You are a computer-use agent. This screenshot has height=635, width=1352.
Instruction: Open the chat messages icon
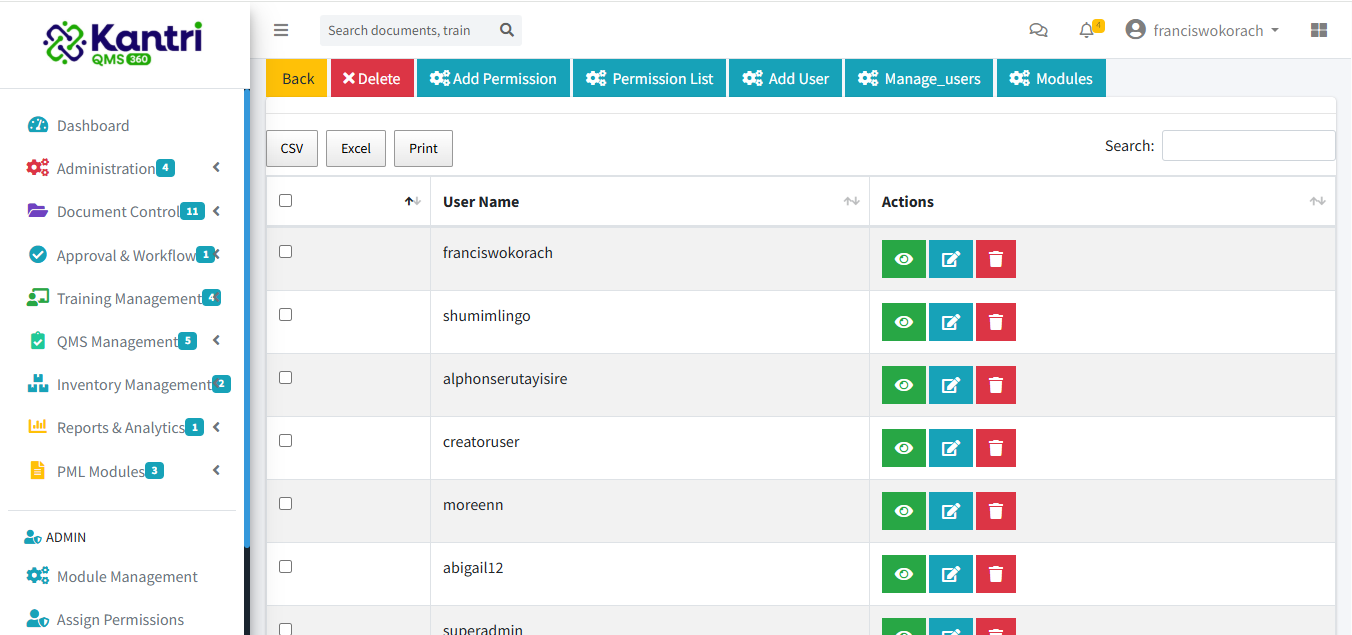coord(1038,30)
